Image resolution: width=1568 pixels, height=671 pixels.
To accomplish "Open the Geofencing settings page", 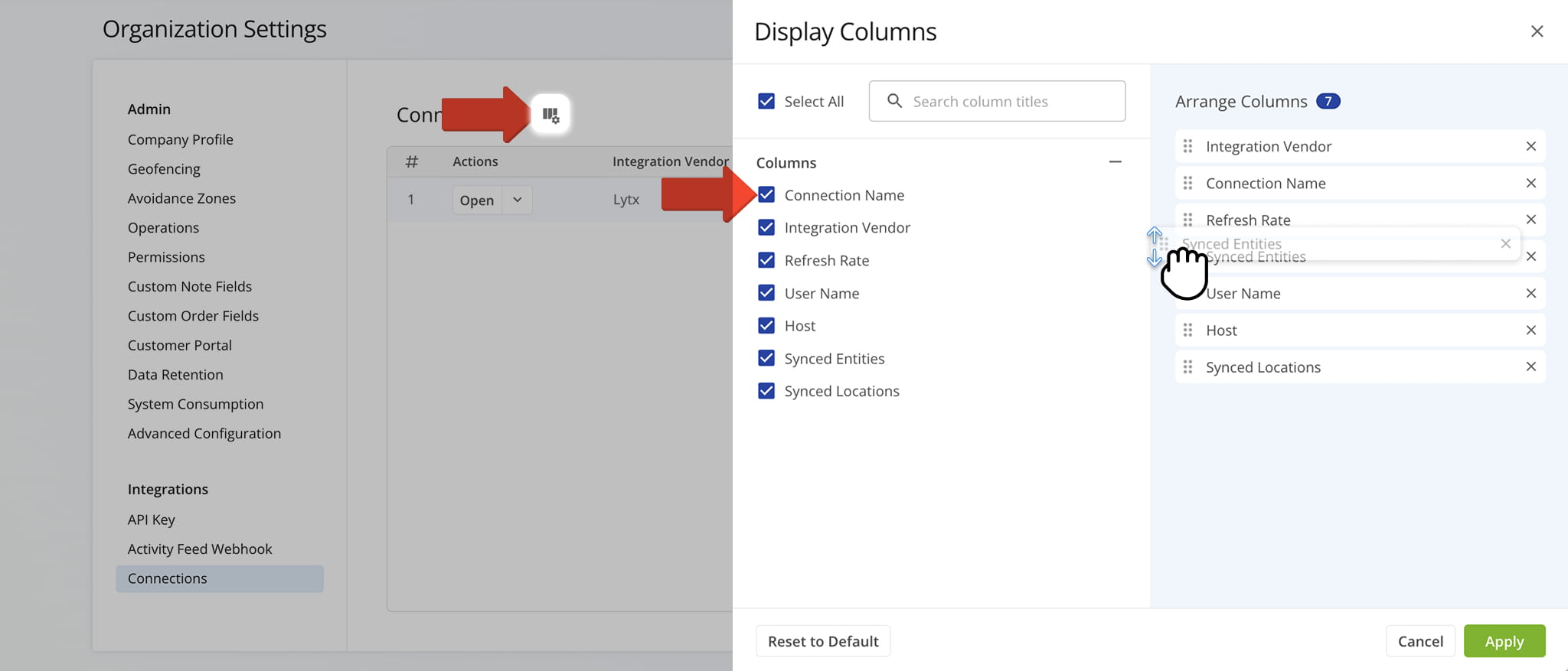I will [x=164, y=169].
